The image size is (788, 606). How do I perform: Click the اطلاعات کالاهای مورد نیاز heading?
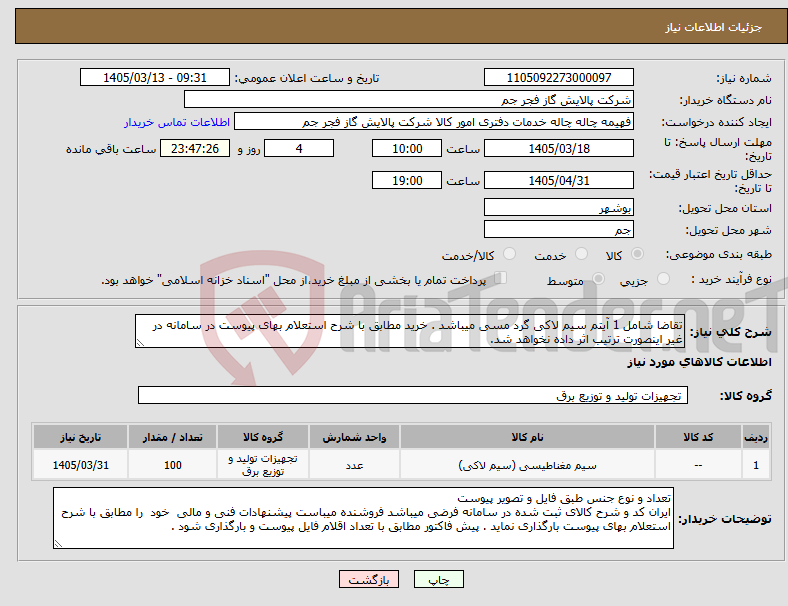coord(699,362)
